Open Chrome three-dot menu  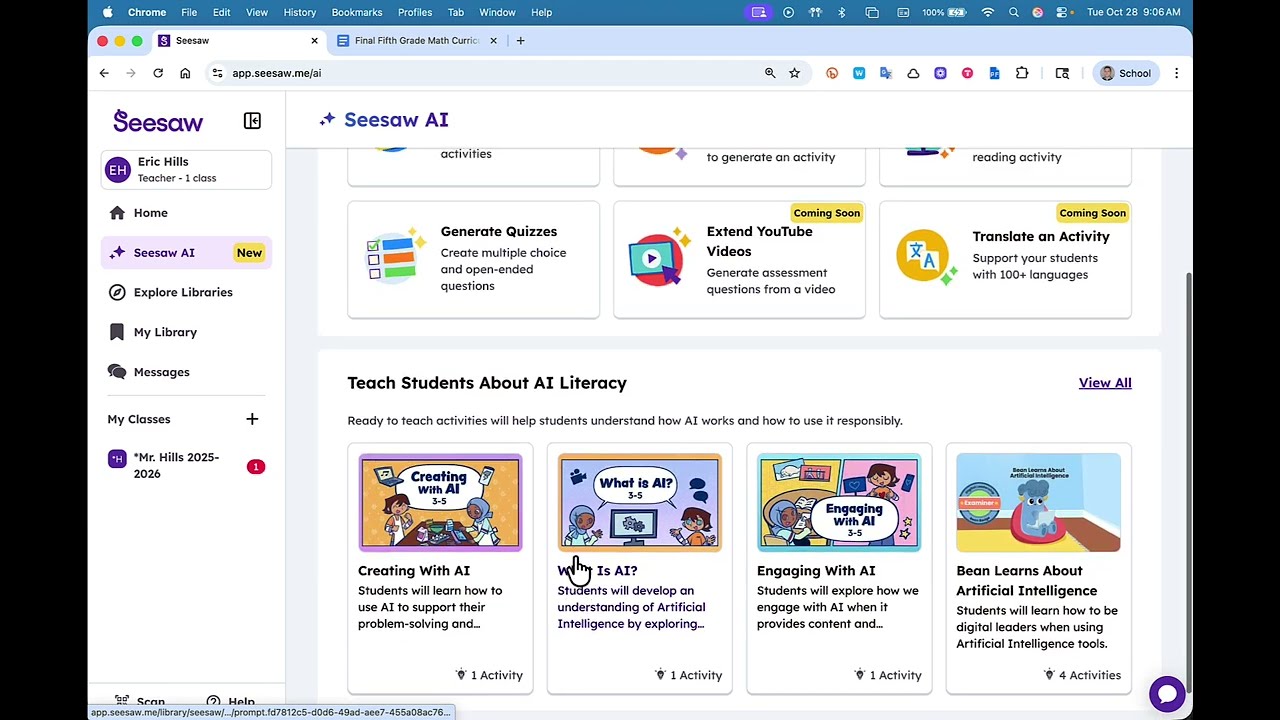(x=1176, y=73)
